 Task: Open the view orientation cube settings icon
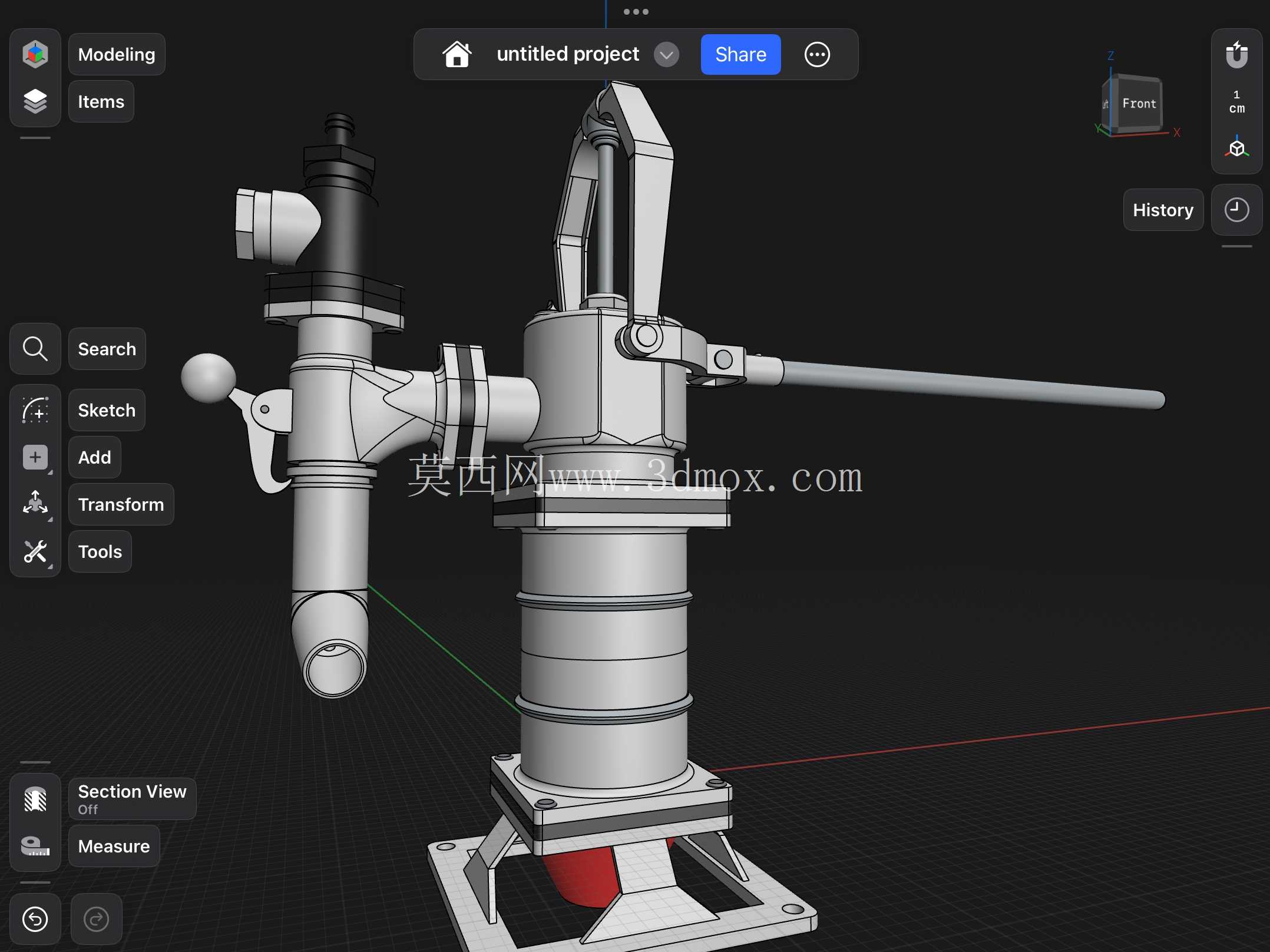coord(1236,147)
